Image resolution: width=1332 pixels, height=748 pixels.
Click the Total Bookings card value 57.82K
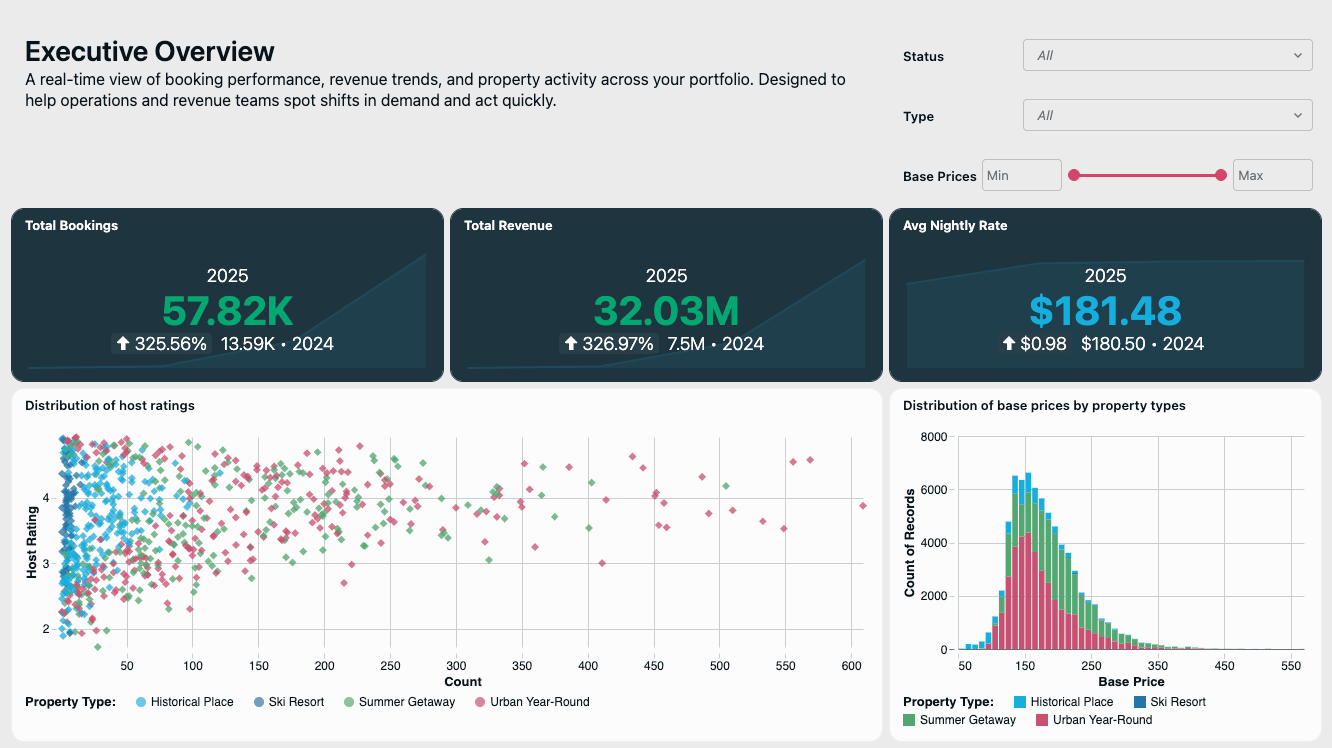pyautogui.click(x=227, y=311)
